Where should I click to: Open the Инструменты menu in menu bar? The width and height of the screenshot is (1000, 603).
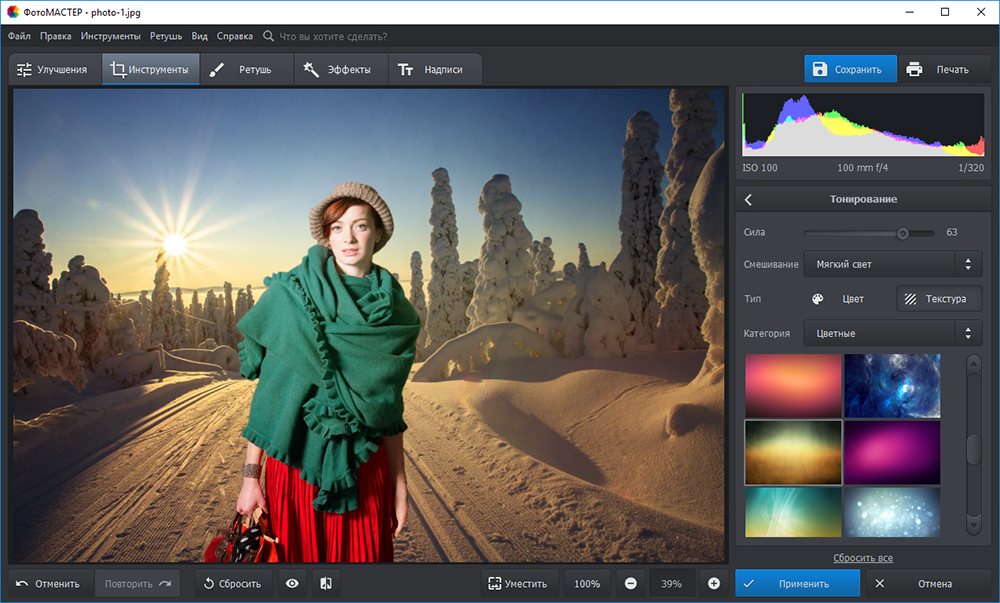(x=111, y=36)
